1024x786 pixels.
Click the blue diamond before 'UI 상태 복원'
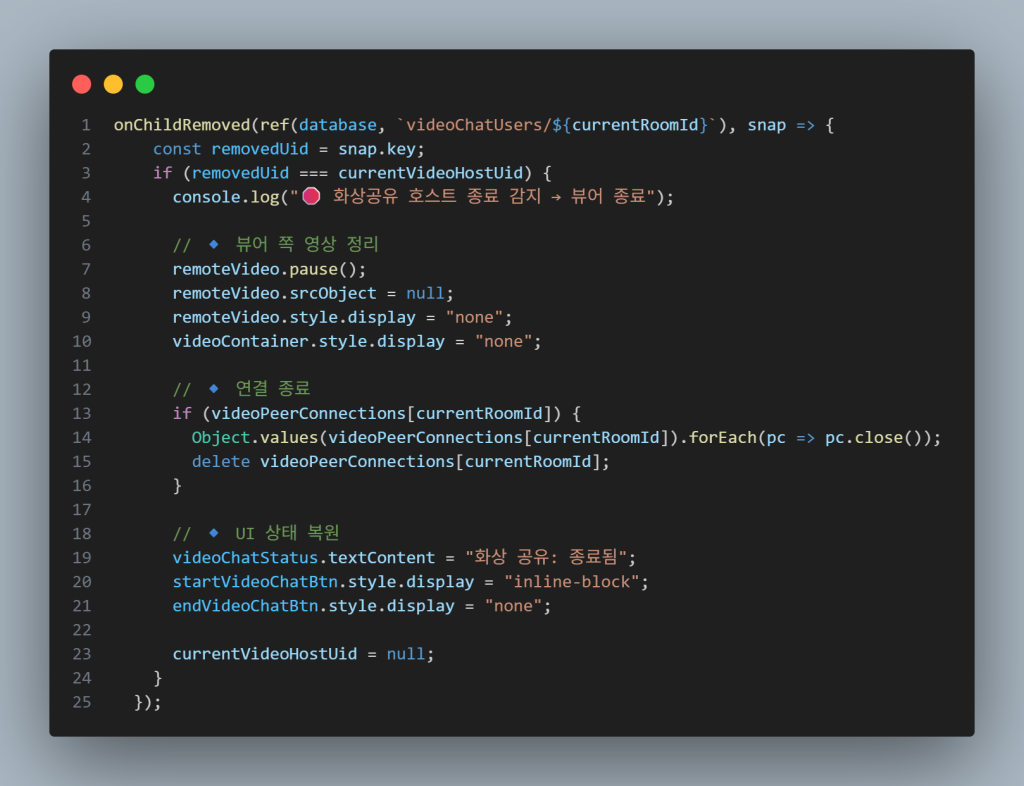(x=213, y=533)
